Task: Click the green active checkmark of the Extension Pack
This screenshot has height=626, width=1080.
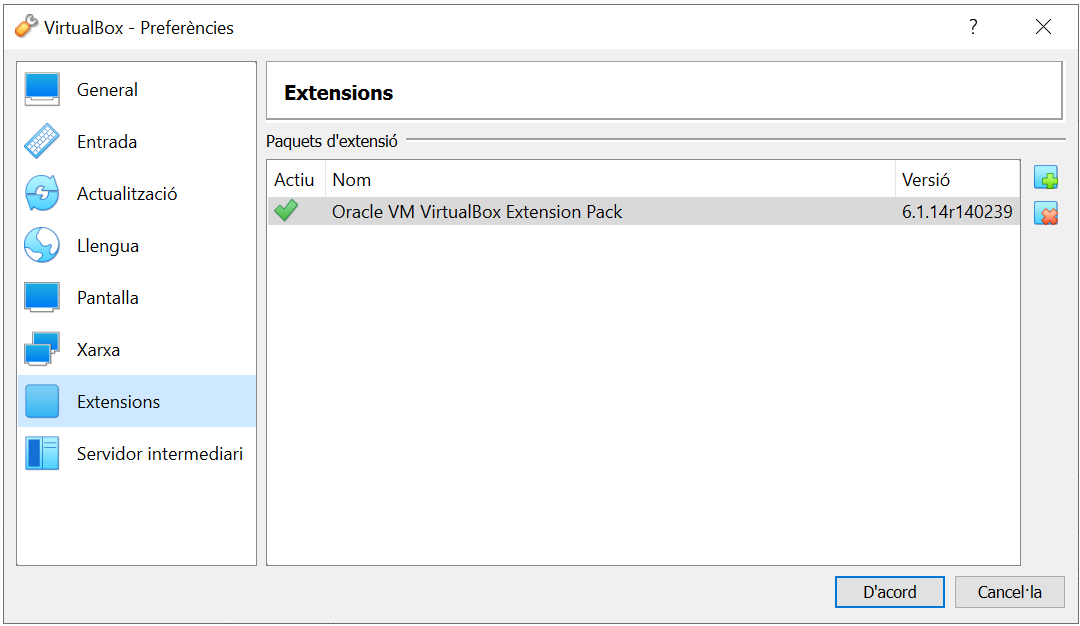Action: point(286,211)
